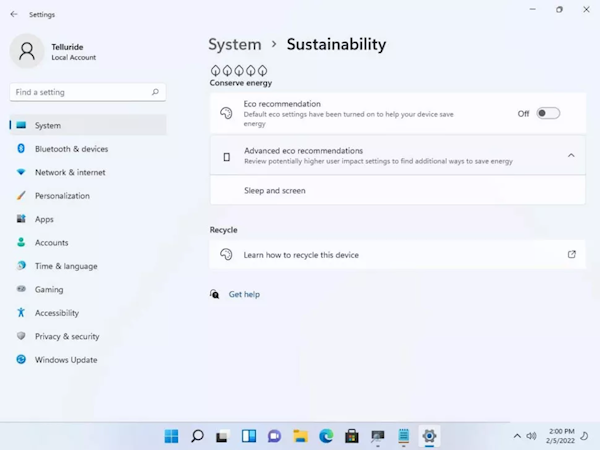
Task: Click the back arrow in Settings title bar
Action: click(x=13, y=14)
